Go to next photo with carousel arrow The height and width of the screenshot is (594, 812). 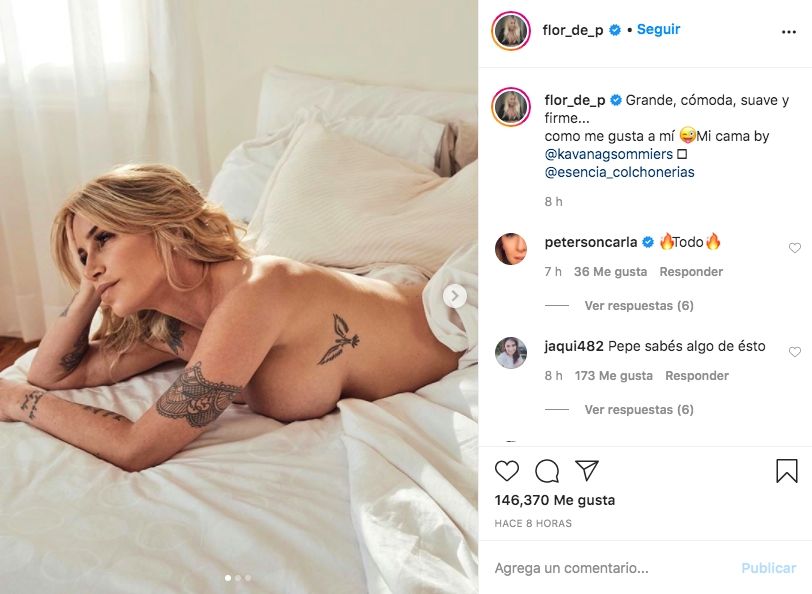(455, 296)
